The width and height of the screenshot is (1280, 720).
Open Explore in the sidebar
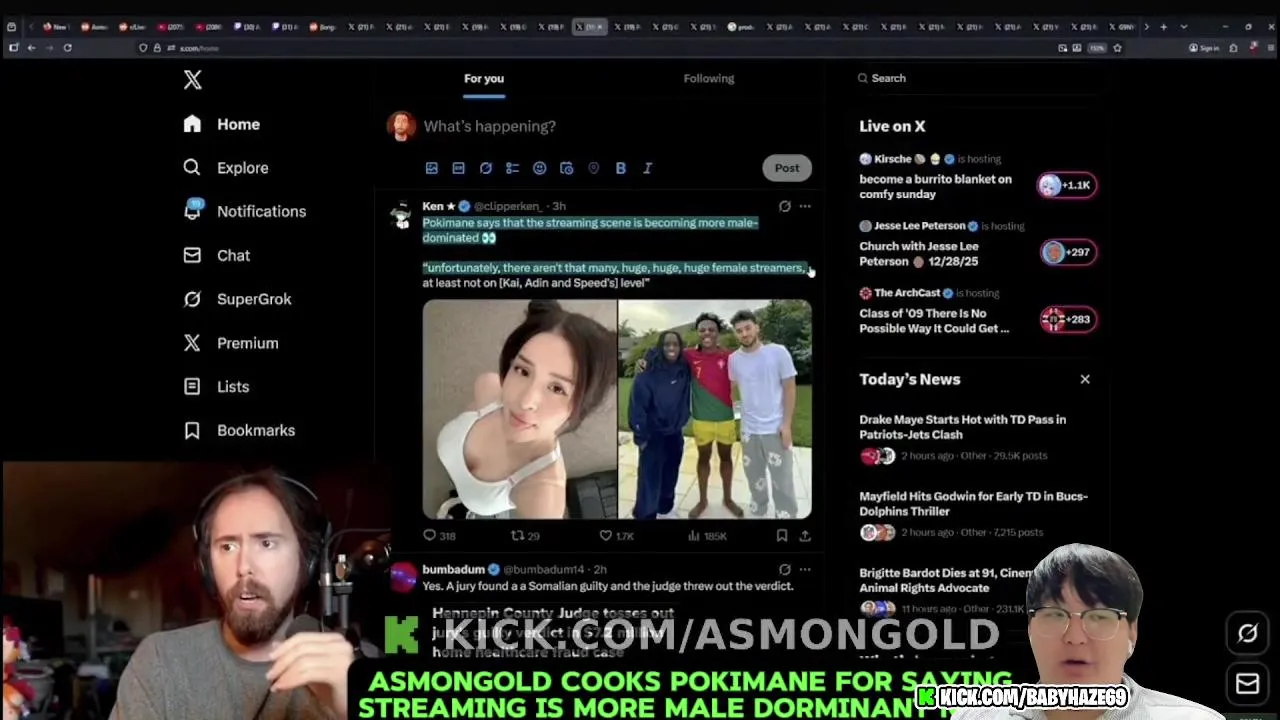(226, 168)
